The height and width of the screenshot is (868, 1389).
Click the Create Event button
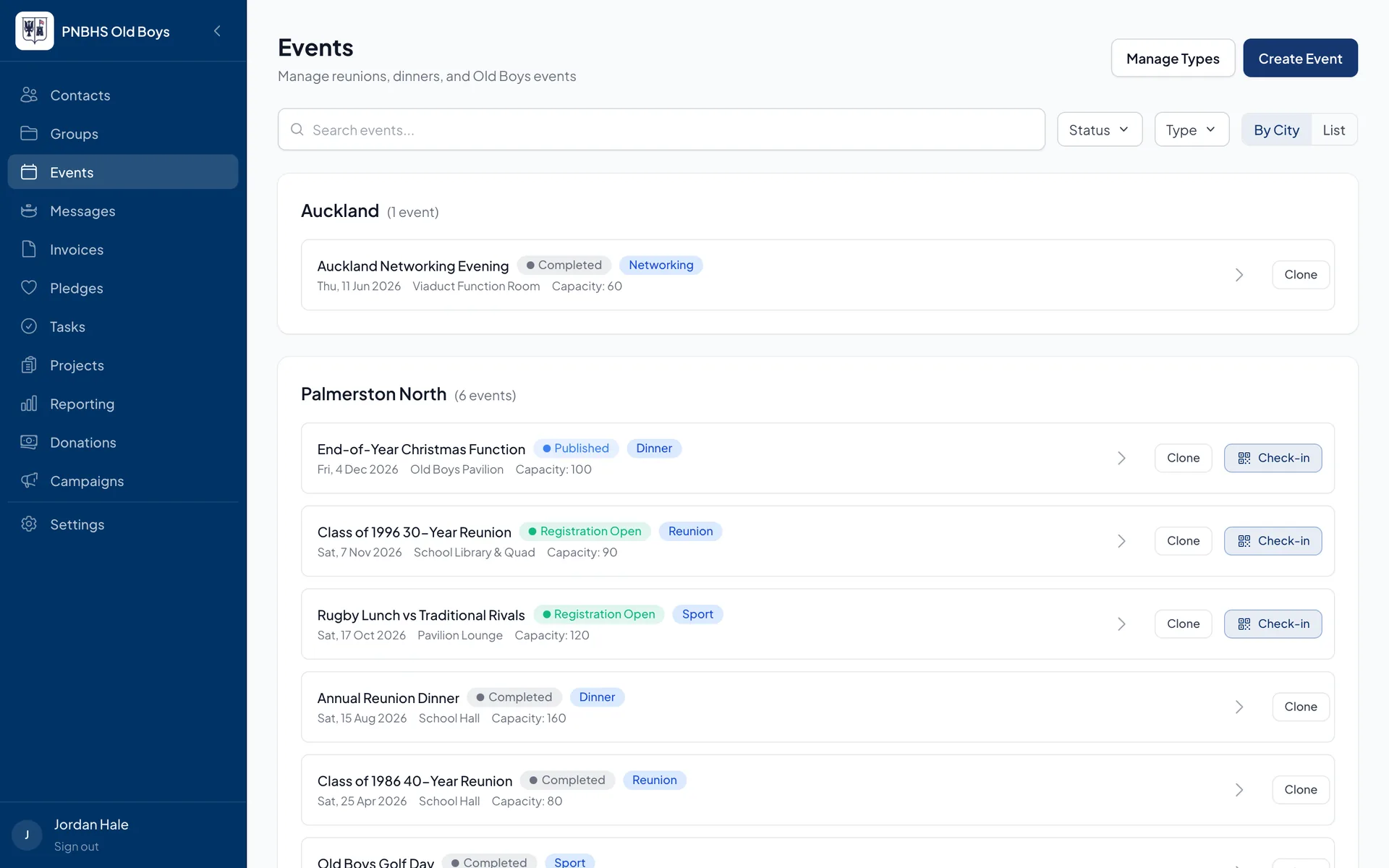[1300, 58]
